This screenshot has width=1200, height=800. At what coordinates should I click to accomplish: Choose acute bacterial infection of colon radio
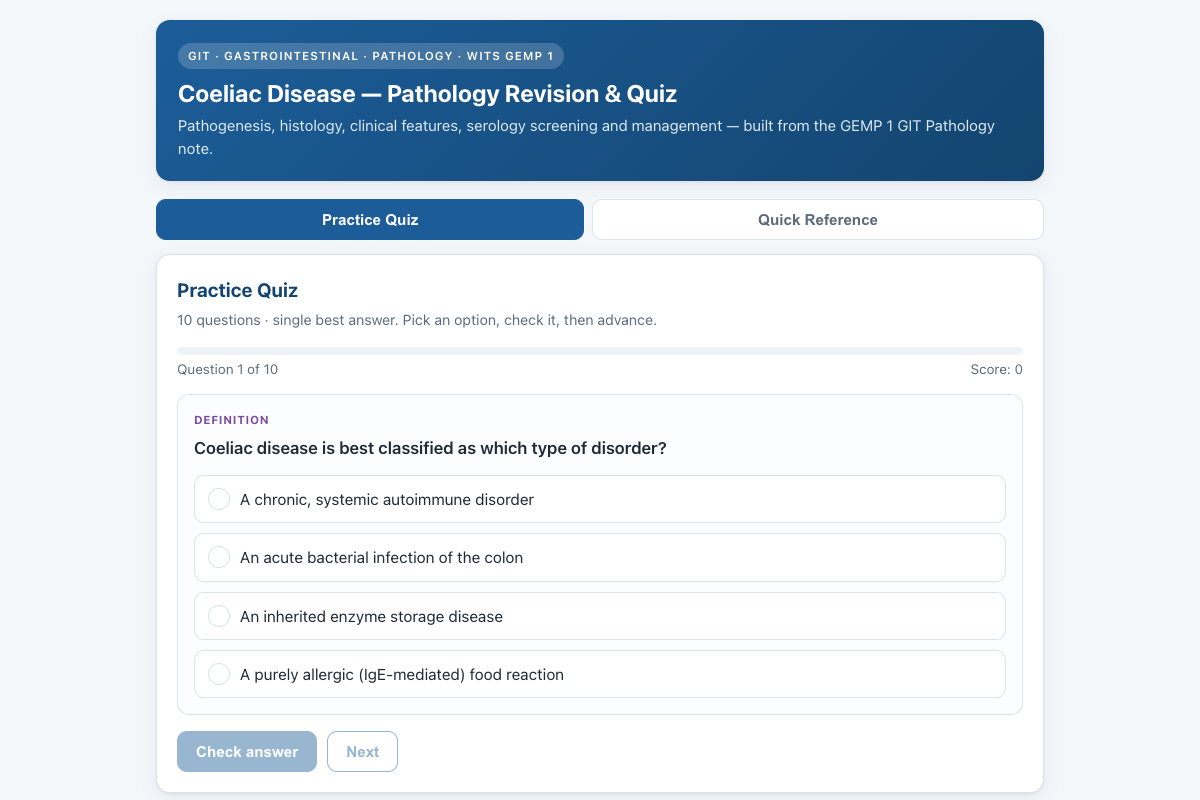tap(219, 557)
